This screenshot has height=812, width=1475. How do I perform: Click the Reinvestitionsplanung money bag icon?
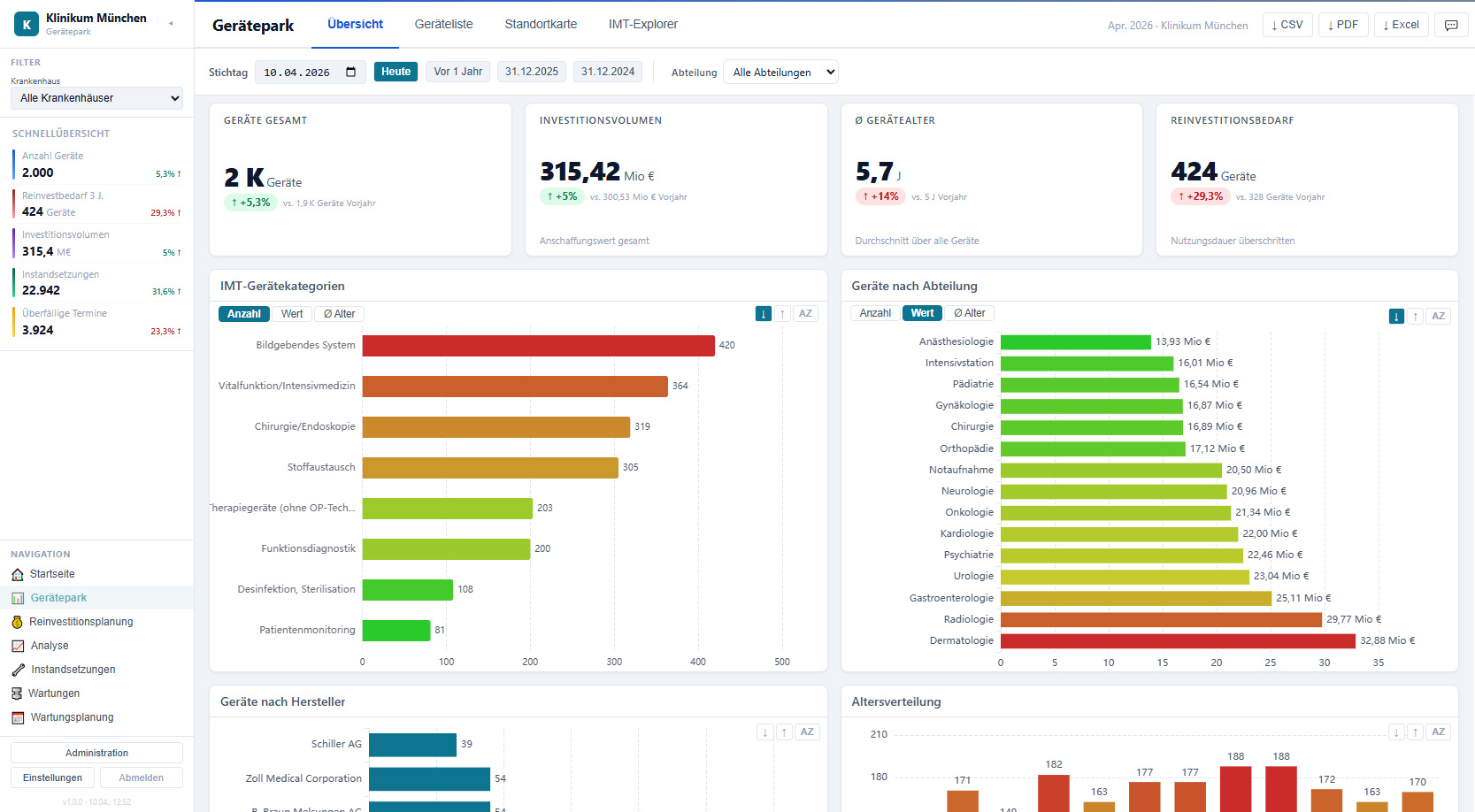pos(17,623)
